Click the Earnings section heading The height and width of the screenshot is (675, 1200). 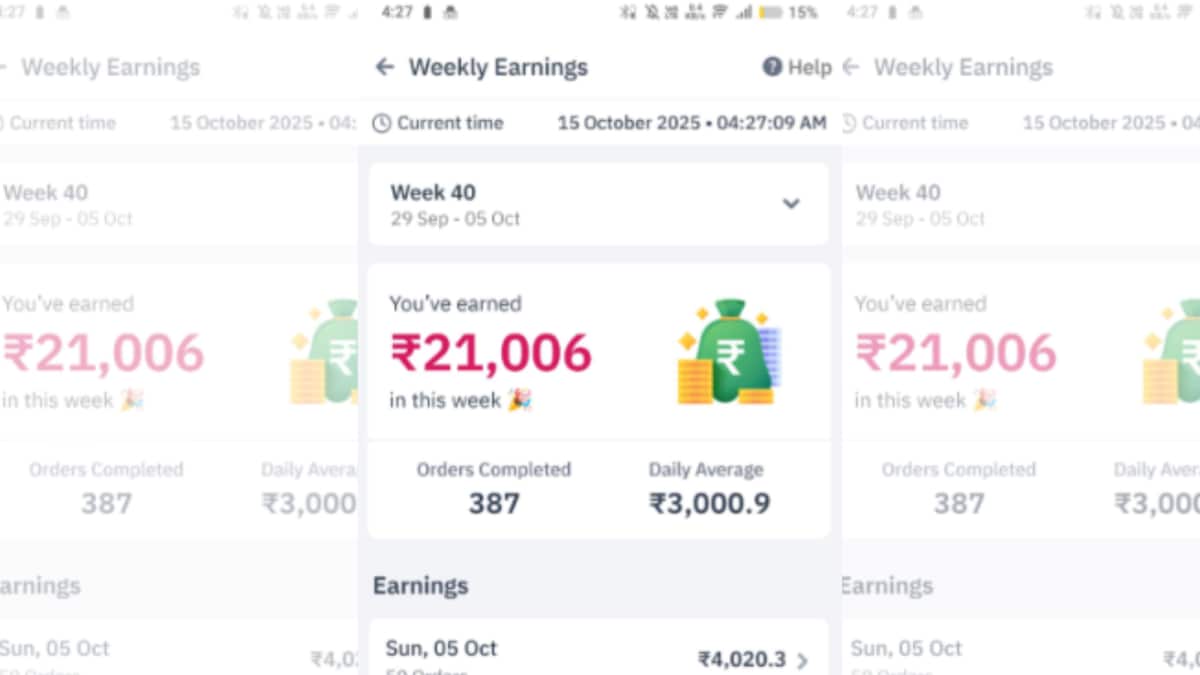pos(420,585)
